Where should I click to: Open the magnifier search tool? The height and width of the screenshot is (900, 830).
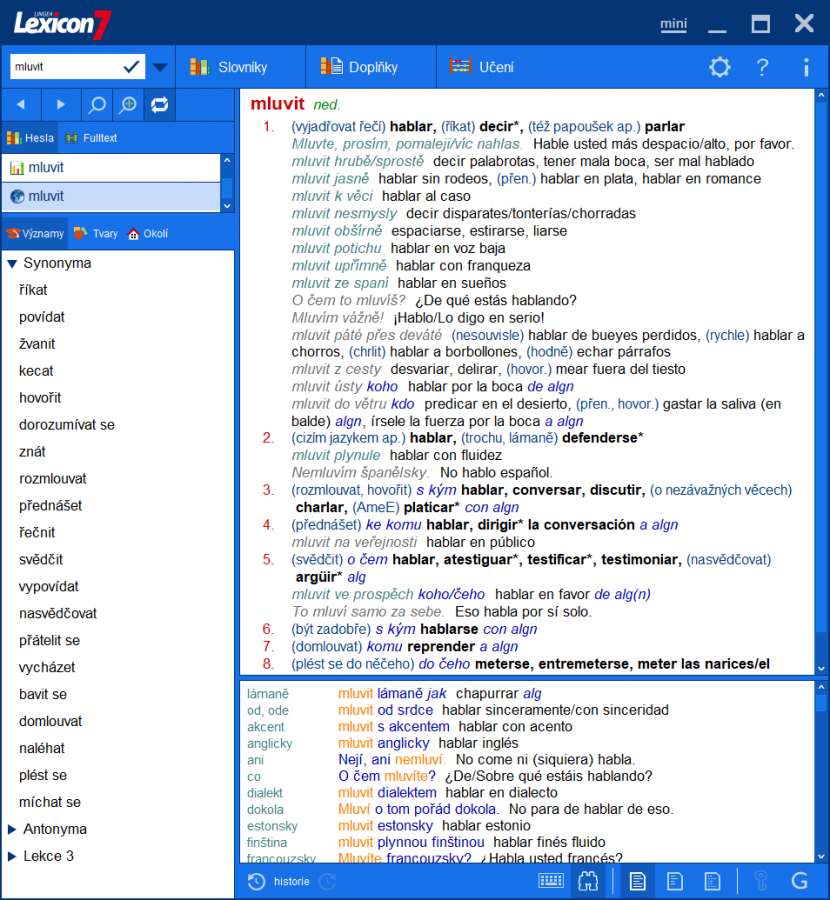pos(96,104)
